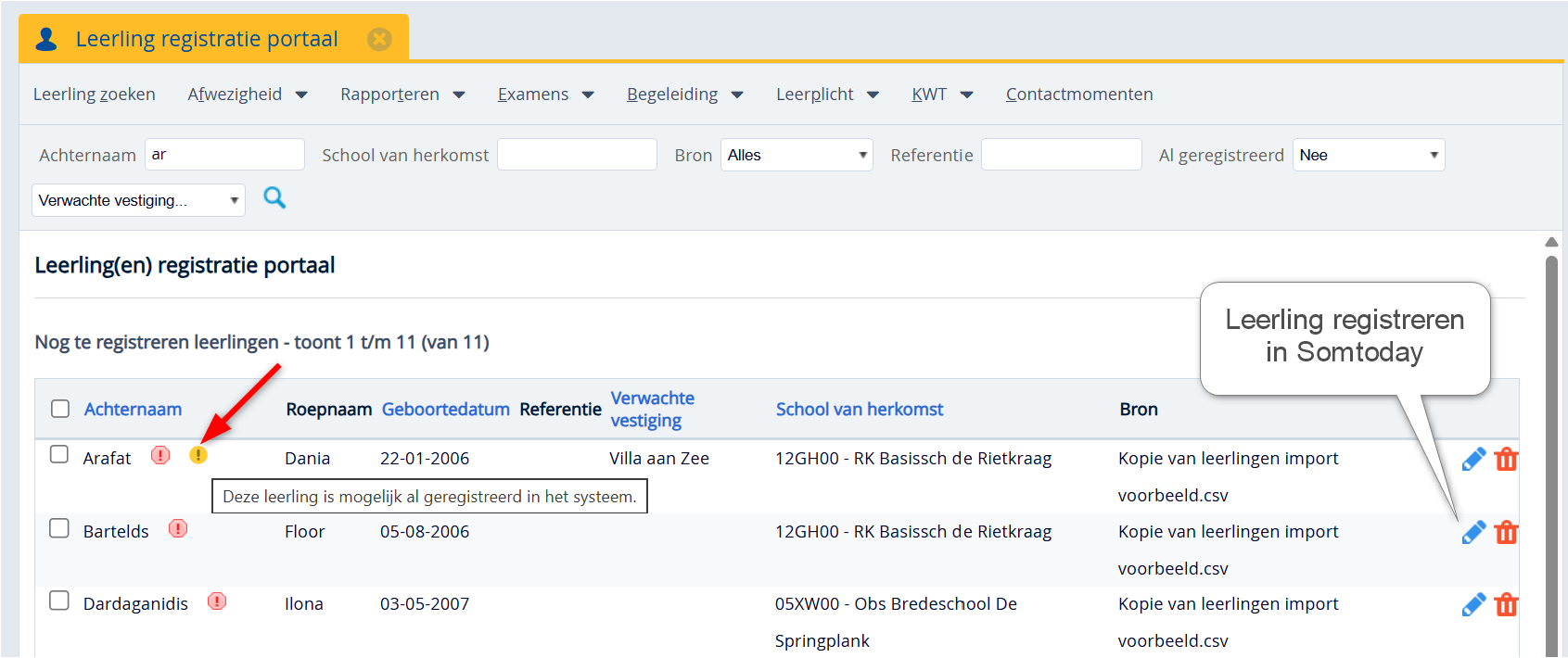Sort by School van herkomst column header

coord(860,409)
